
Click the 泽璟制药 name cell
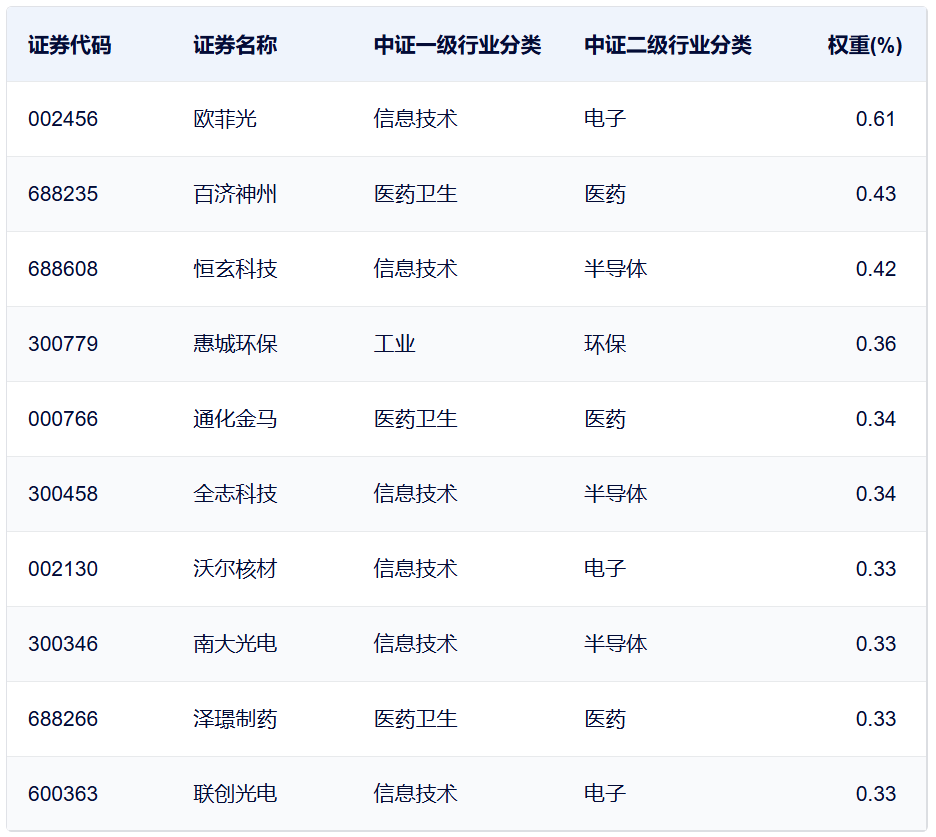235,719
